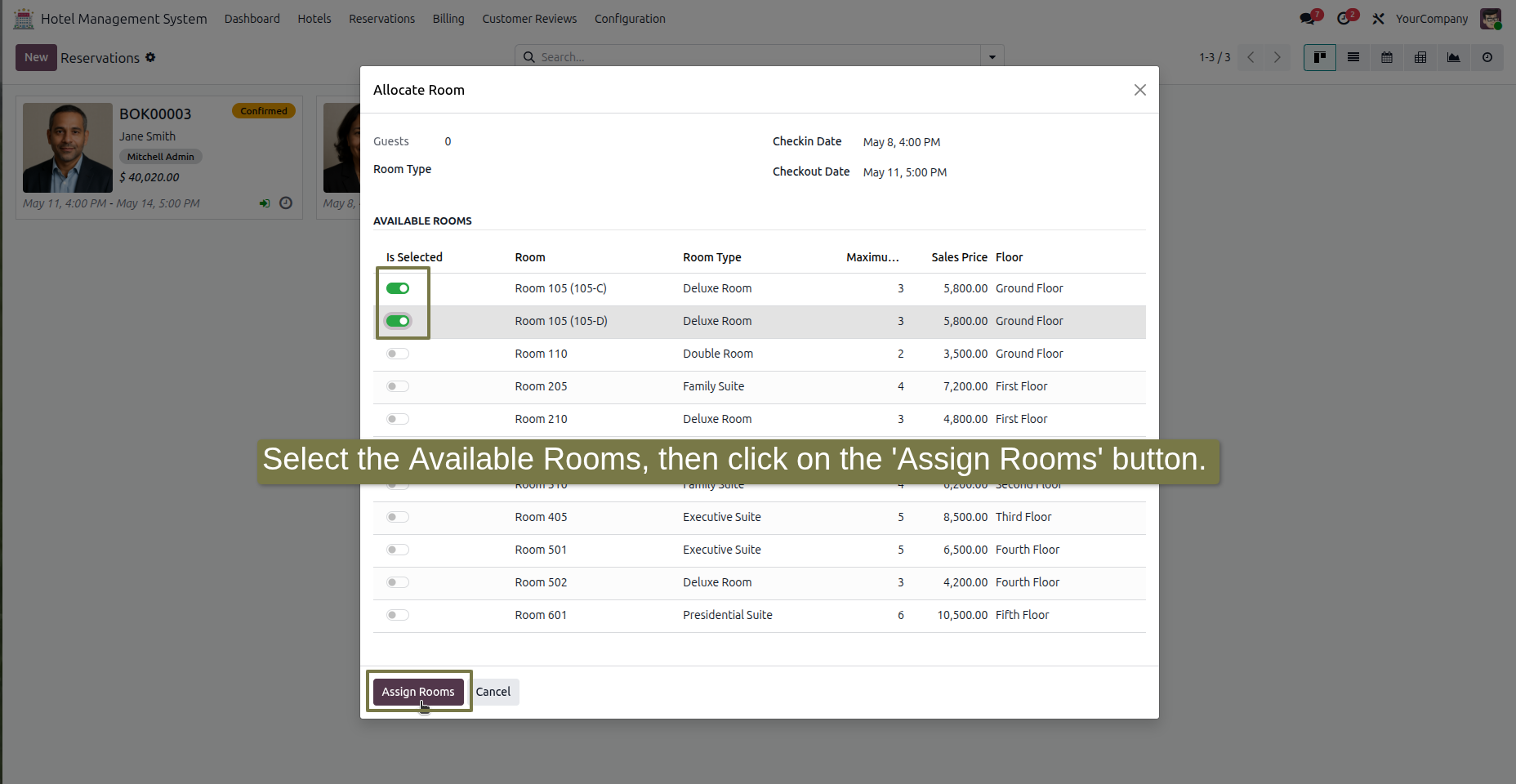The image size is (1516, 784).
Task: Sort by the Room Type column header
Action: click(x=712, y=257)
